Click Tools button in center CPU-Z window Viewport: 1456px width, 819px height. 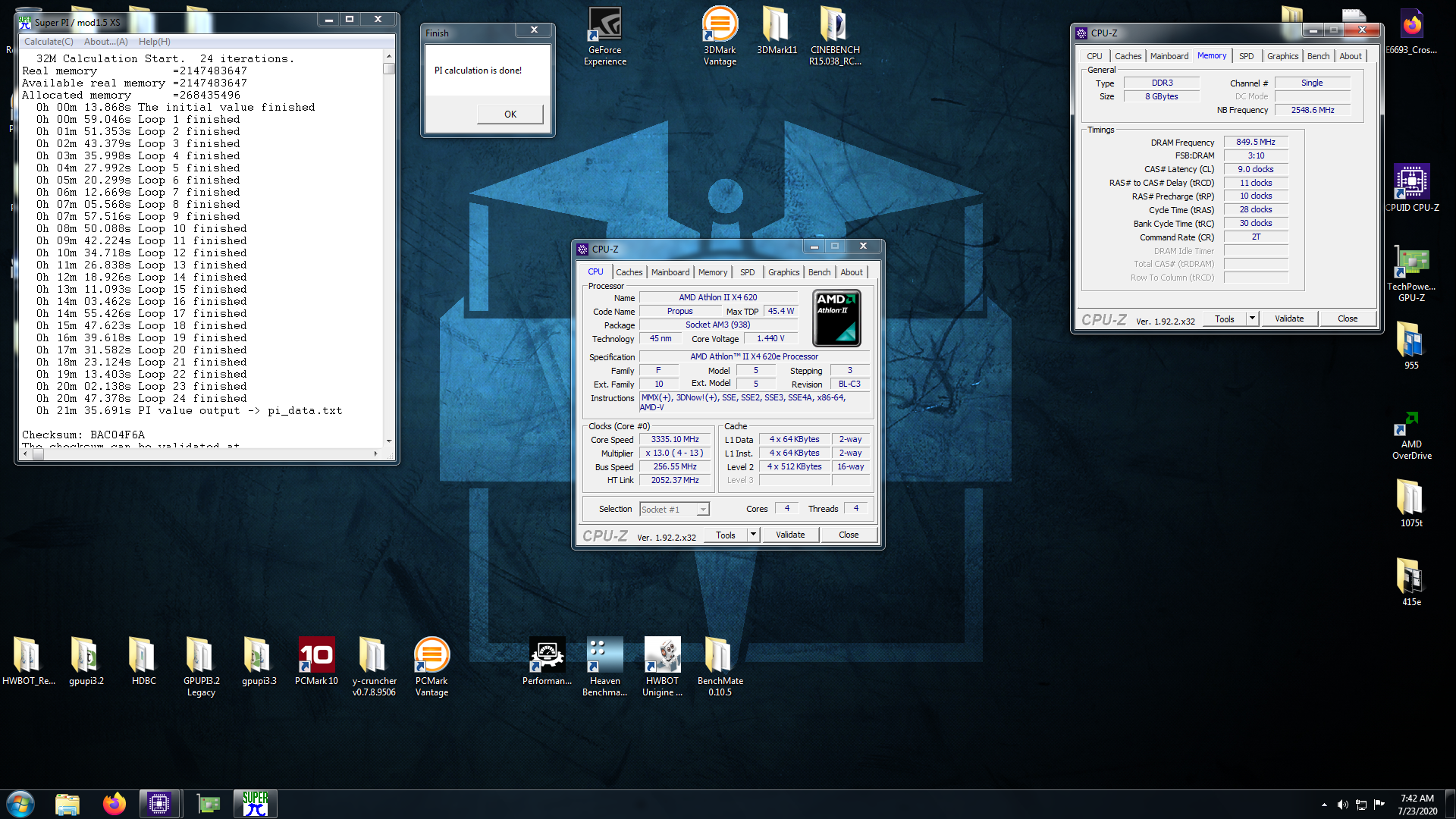[x=725, y=535]
